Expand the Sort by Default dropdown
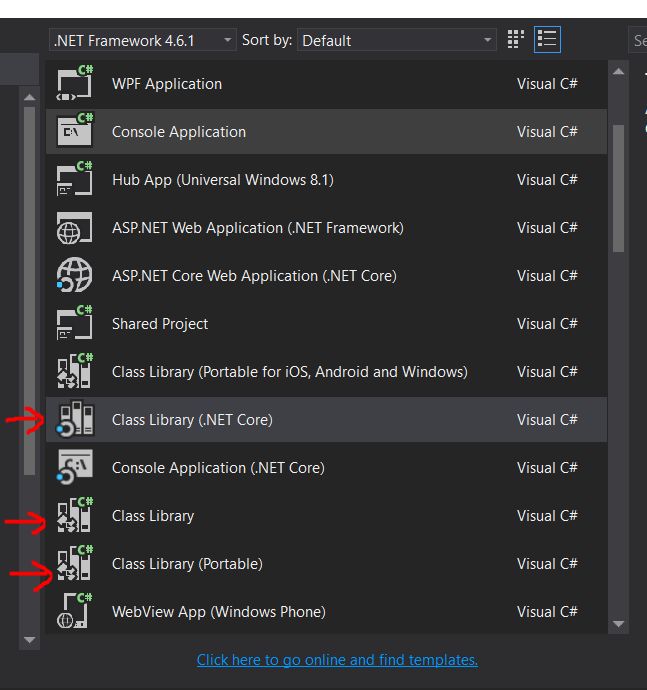Viewport: 647px width, 690px height. pos(396,40)
